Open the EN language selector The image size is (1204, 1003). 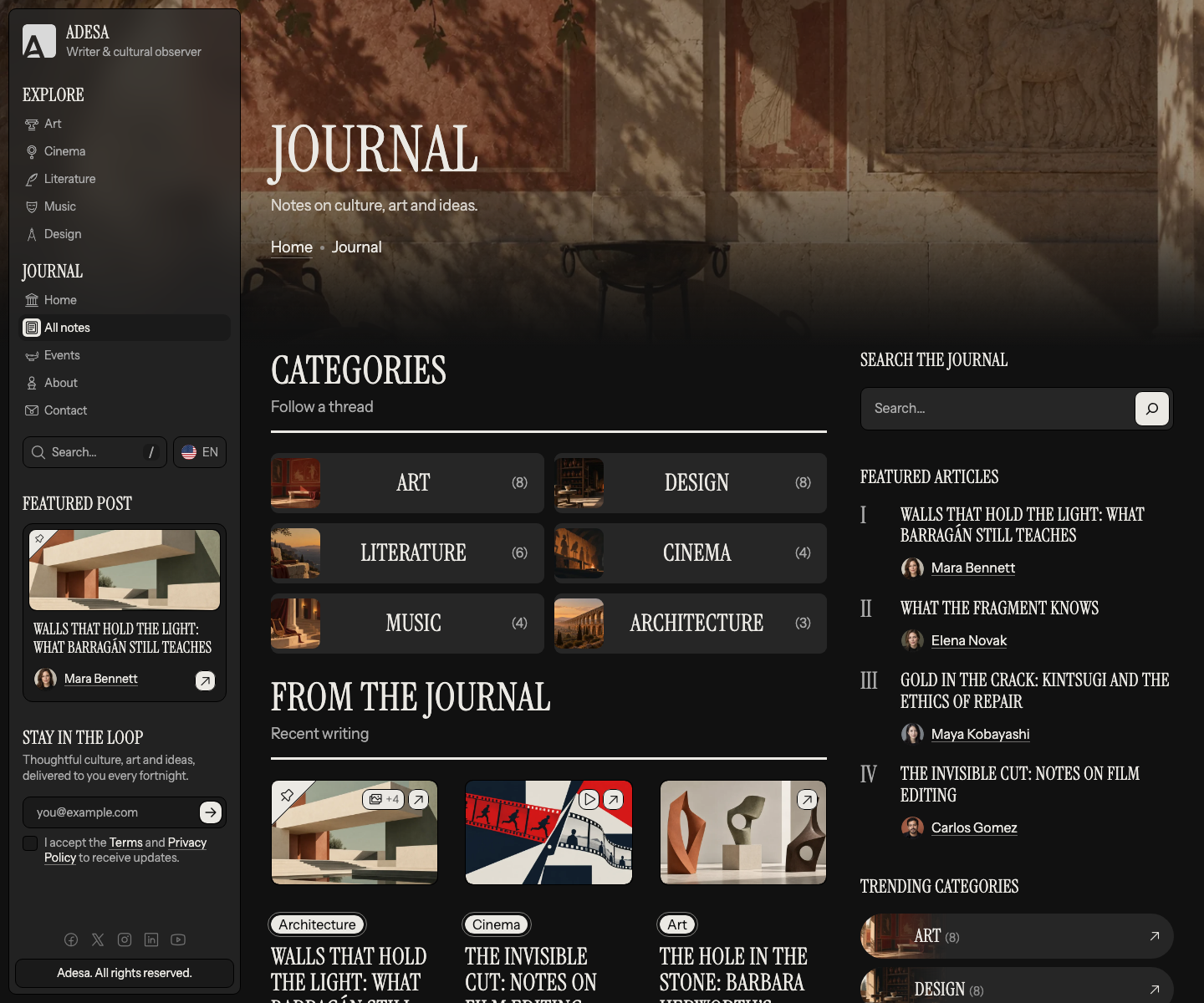tap(200, 452)
